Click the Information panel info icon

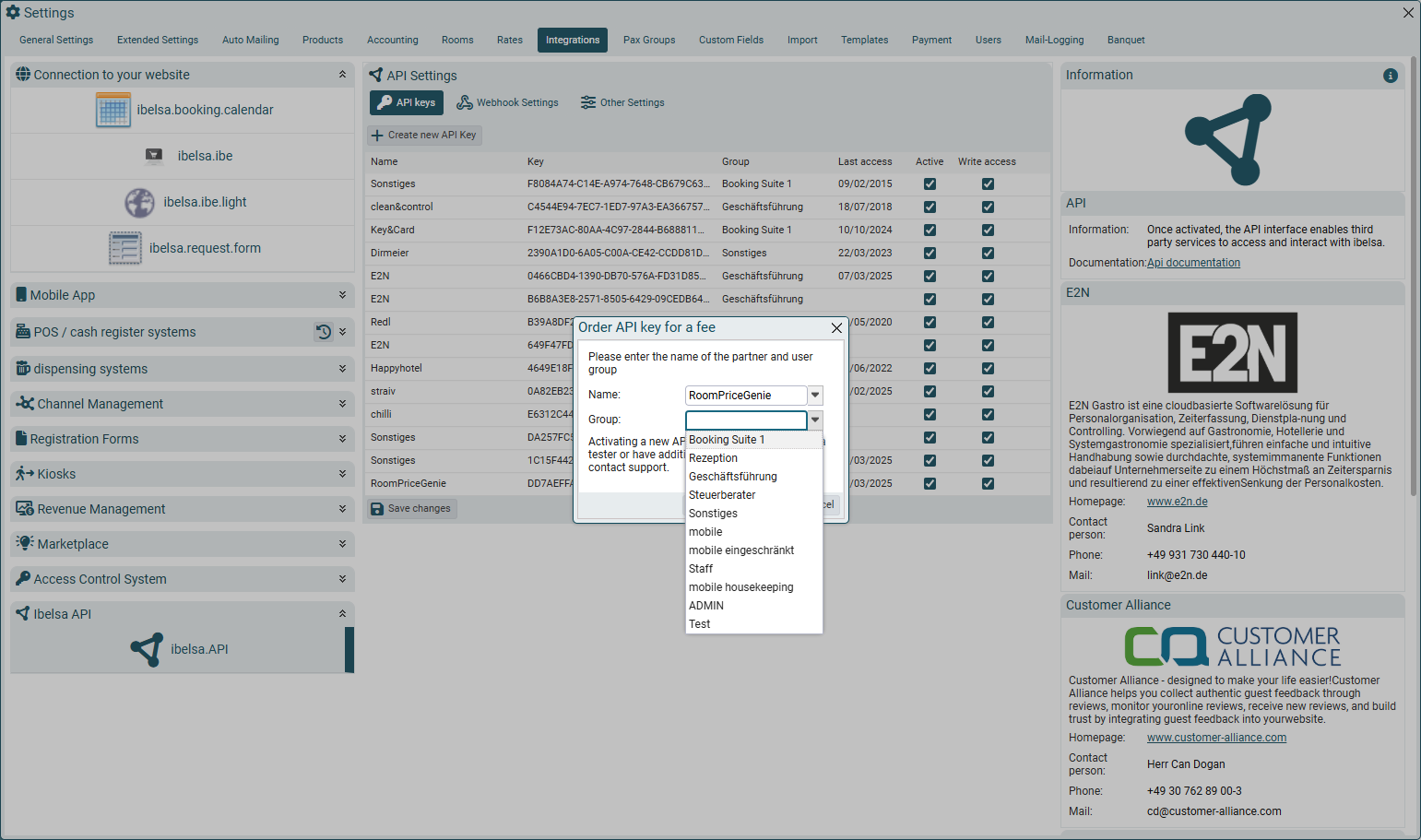[x=1391, y=76]
